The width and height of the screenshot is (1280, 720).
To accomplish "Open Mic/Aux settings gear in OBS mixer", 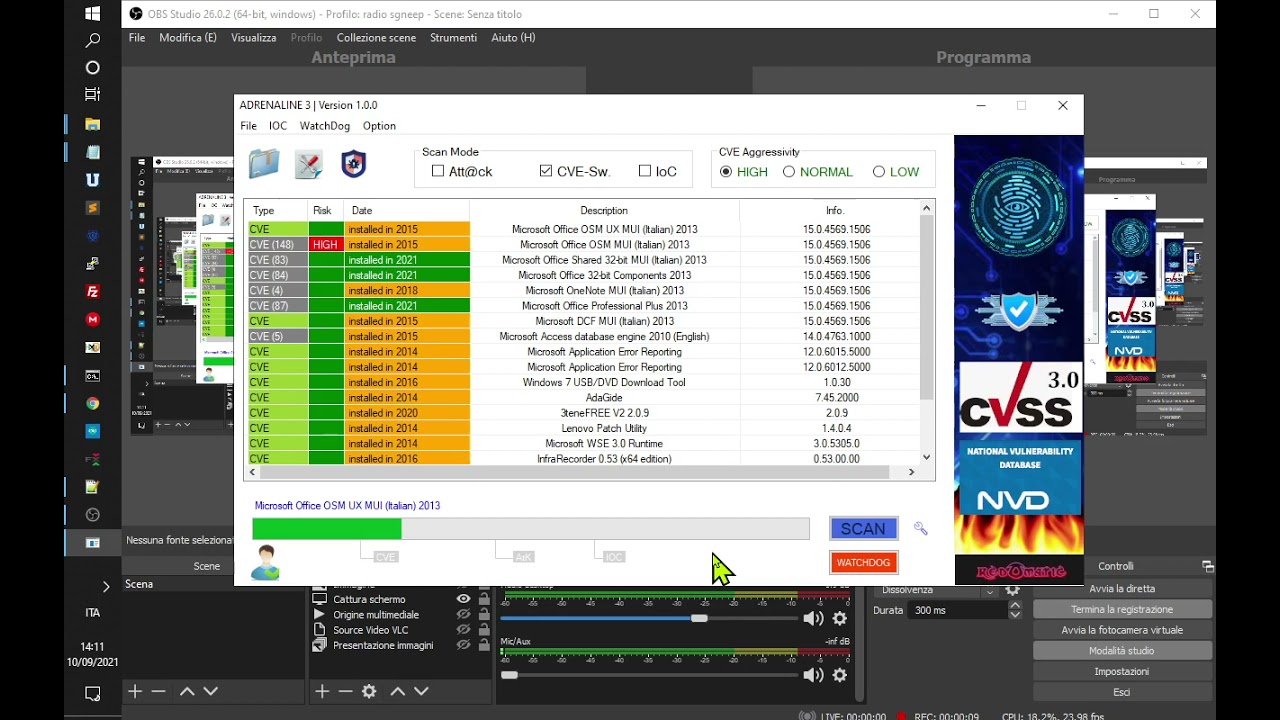I will pyautogui.click(x=840, y=675).
